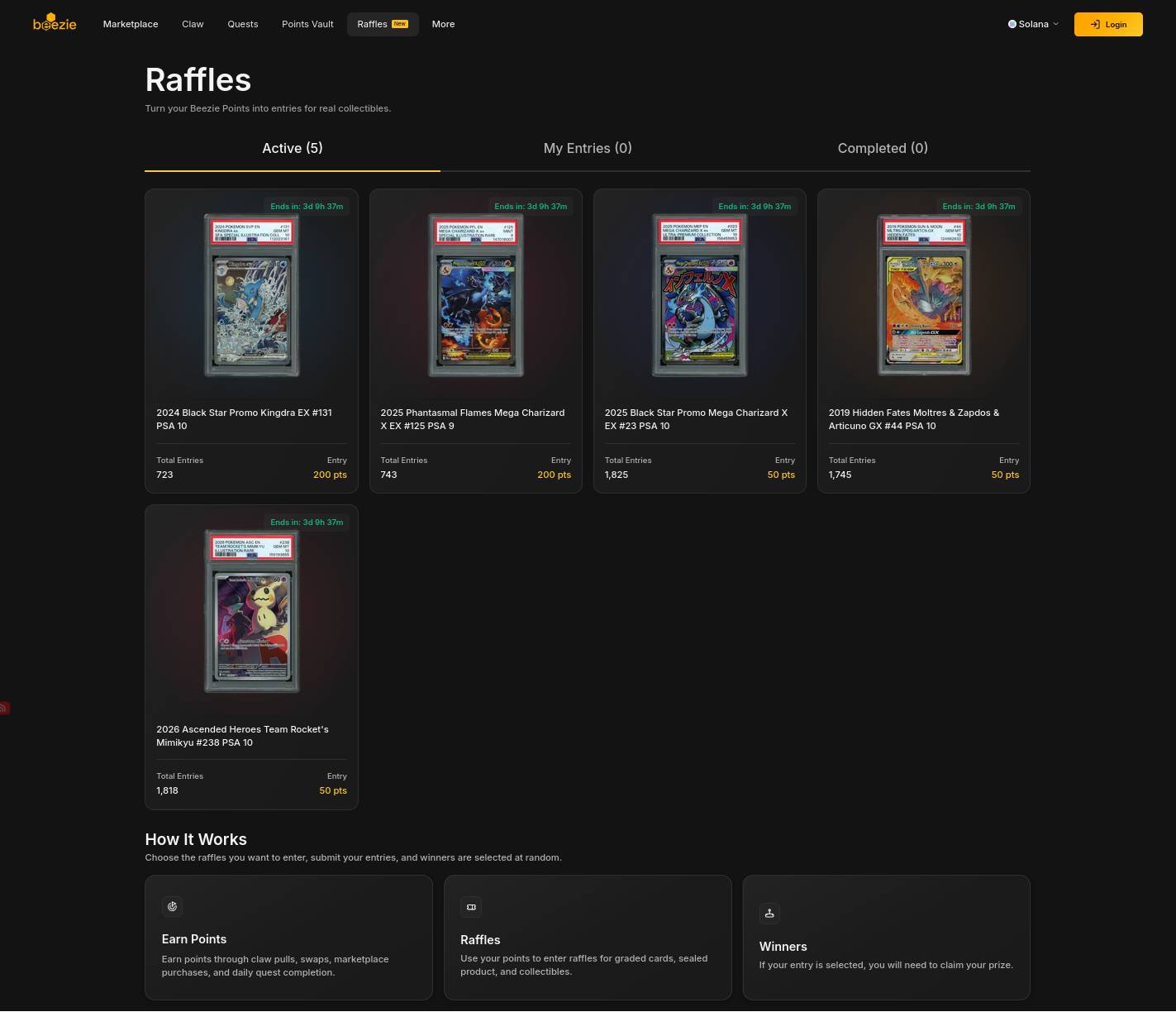
Task: Open the Moltres & Zapdos & Articuno card image
Action: (x=924, y=295)
